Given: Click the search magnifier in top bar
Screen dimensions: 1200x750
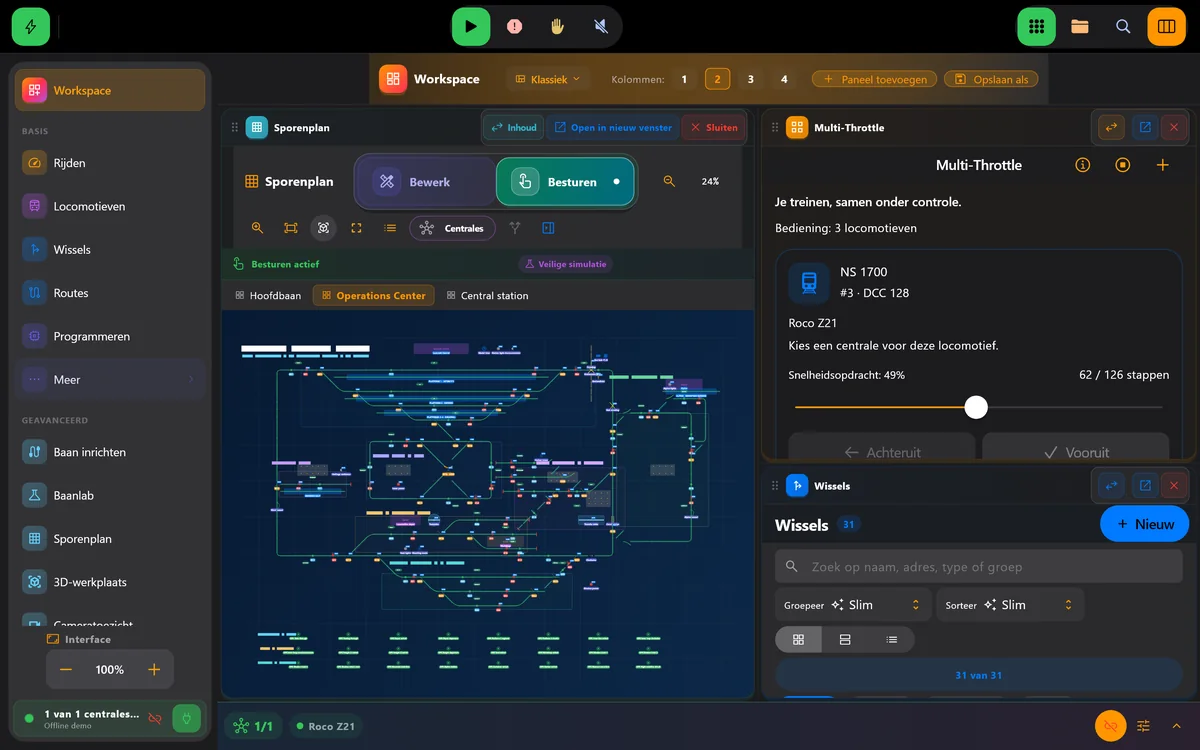Looking at the screenshot, I should (x=1123, y=27).
